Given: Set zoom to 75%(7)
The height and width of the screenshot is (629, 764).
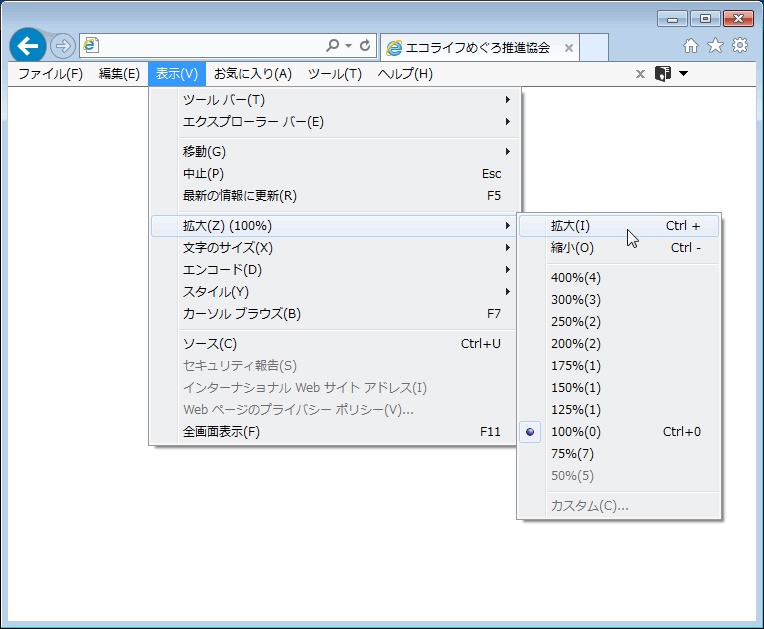Looking at the screenshot, I should [619, 454].
